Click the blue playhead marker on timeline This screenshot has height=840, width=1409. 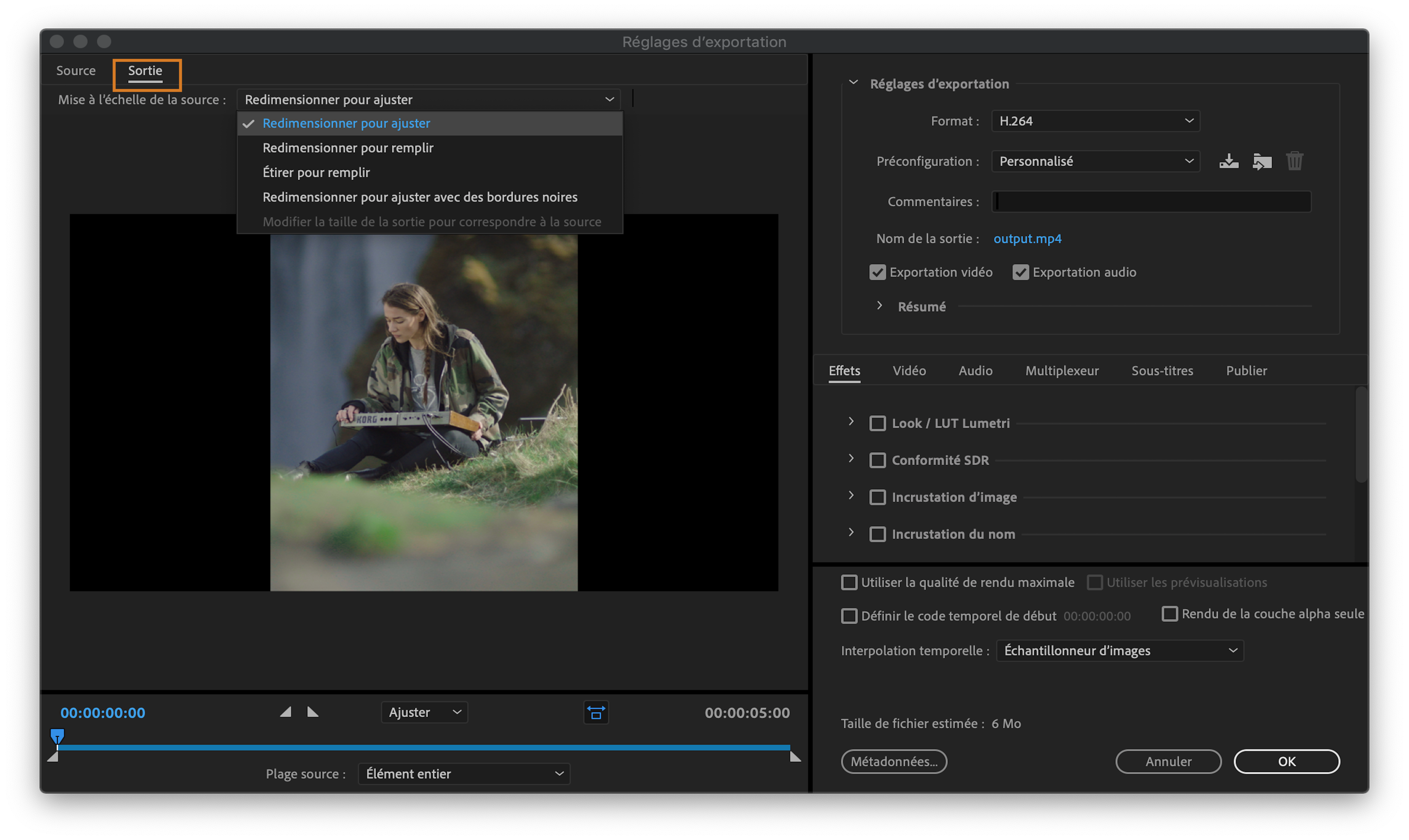(57, 736)
